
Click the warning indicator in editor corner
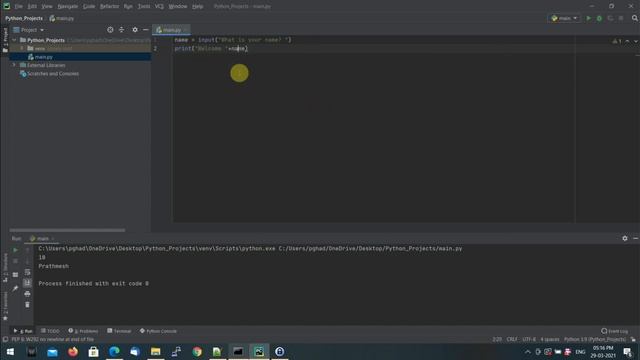point(617,41)
